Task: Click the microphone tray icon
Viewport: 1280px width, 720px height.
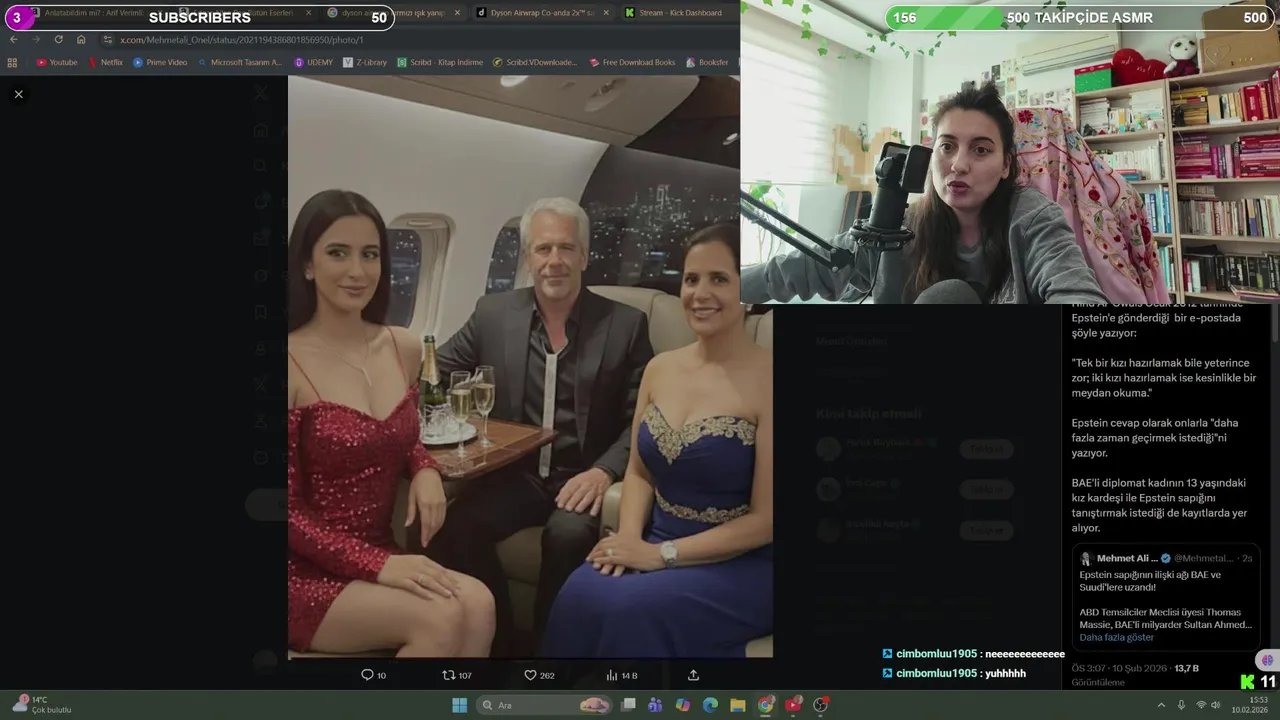Action: click(x=1181, y=705)
